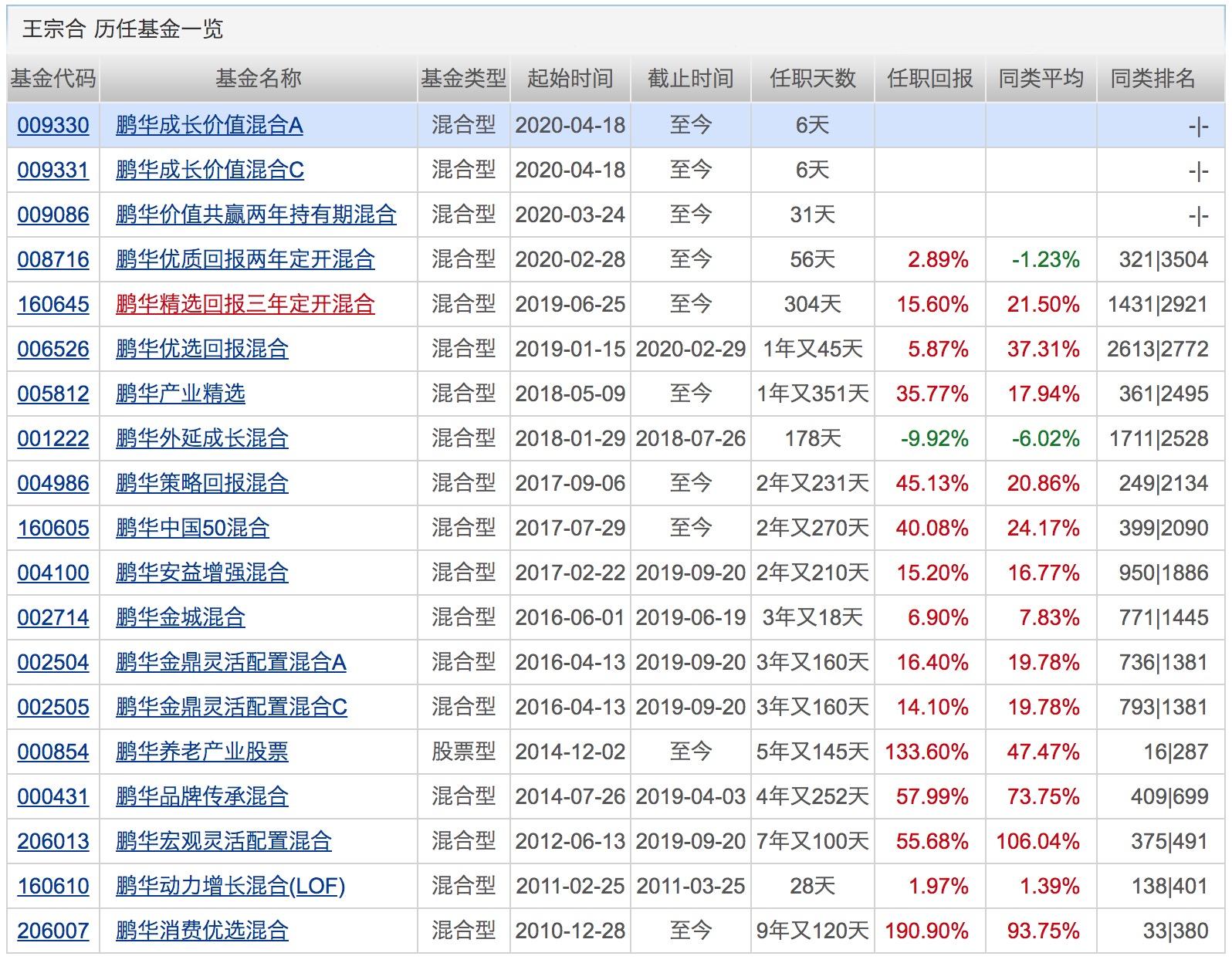
Task: Open fund 鹏华产业精选
Action: click(181, 394)
